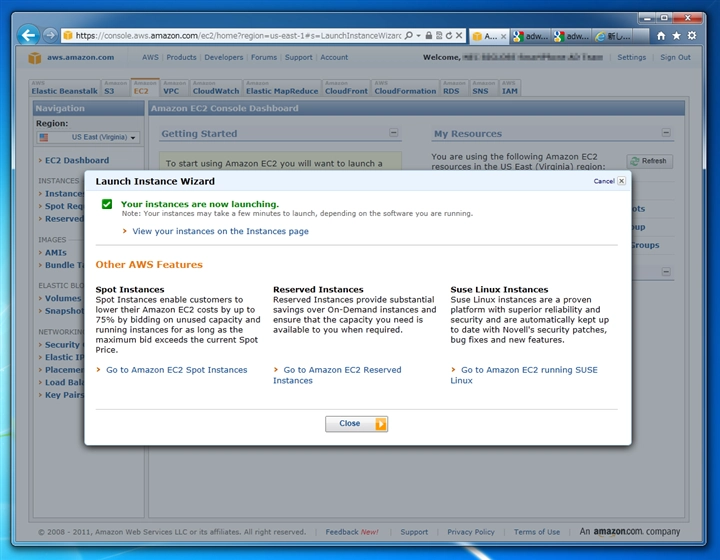Click the search magnifier in address bar
720x560 pixels.
408,35
